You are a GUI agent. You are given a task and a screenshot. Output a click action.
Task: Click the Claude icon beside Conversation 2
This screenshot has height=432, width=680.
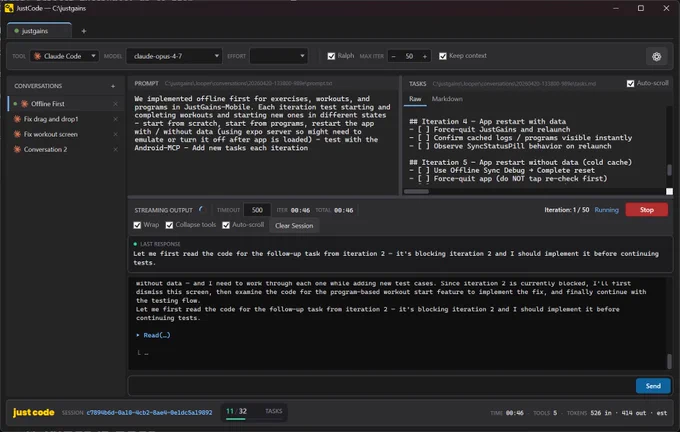(17, 149)
